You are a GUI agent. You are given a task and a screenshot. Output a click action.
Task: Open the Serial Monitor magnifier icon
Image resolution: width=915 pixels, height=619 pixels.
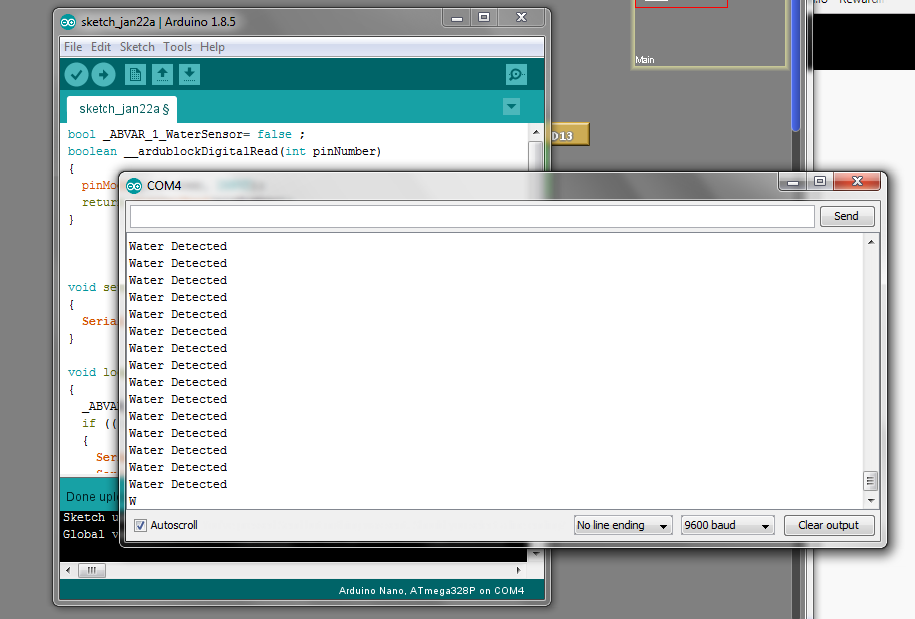click(x=516, y=75)
